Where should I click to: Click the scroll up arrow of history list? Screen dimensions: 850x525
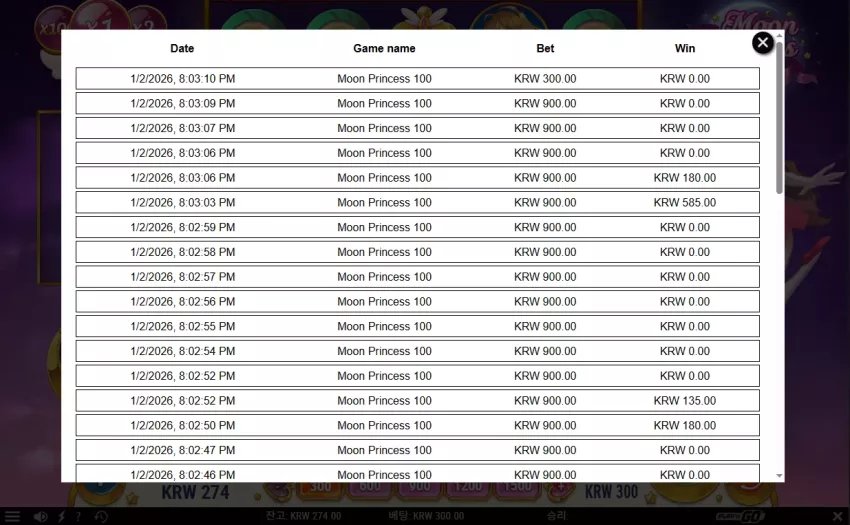coord(779,35)
